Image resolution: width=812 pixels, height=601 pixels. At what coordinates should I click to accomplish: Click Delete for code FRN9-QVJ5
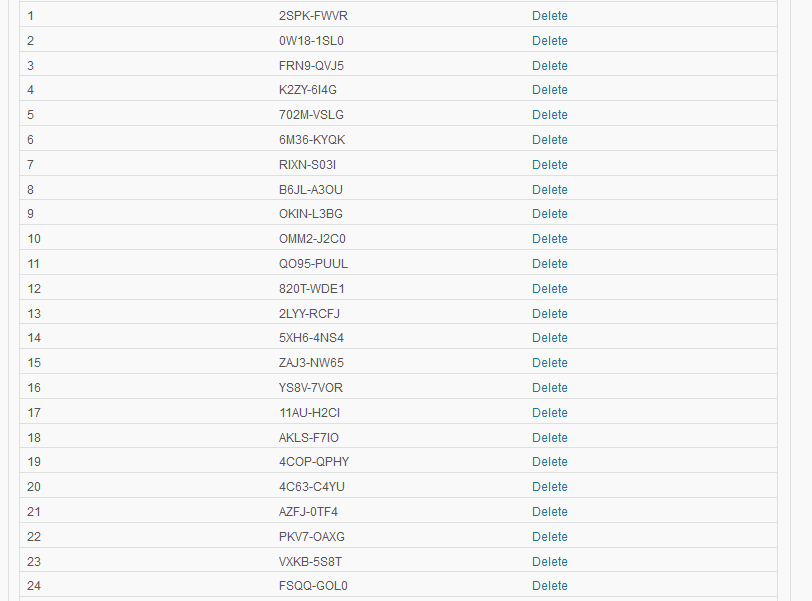[549, 66]
